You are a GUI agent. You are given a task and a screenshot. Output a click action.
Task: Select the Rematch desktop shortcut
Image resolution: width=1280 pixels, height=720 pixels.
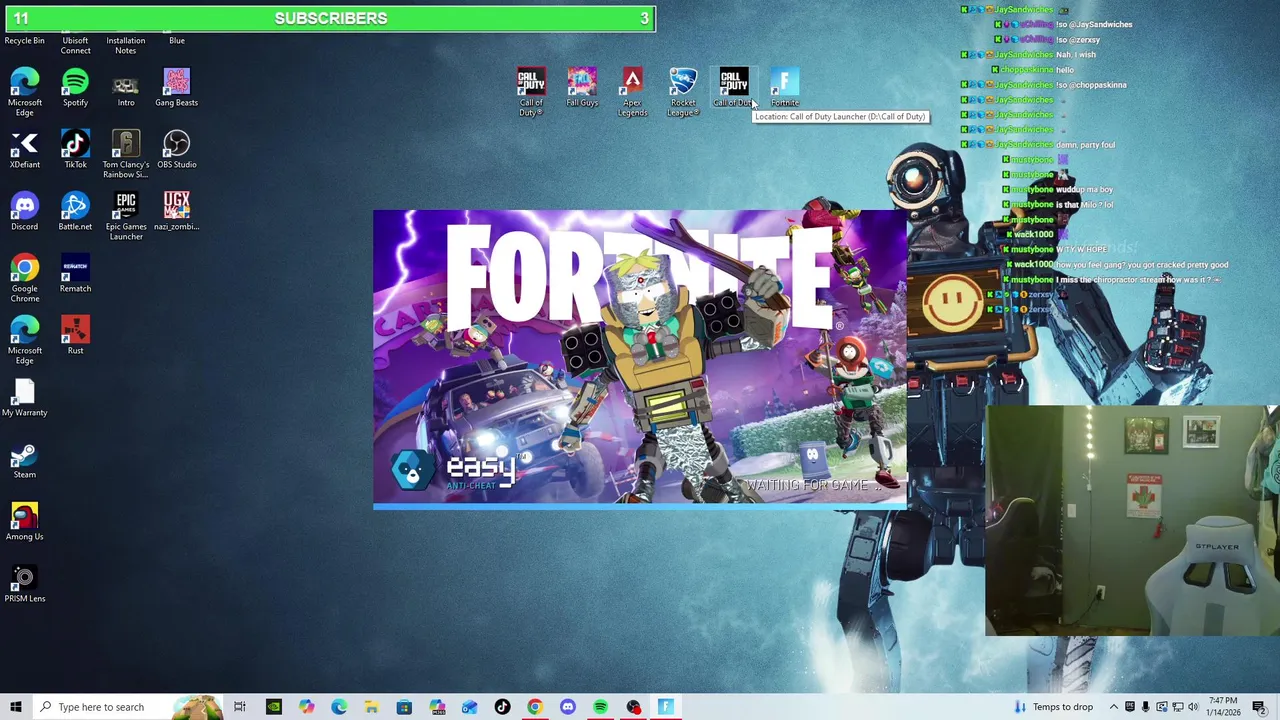point(75,274)
